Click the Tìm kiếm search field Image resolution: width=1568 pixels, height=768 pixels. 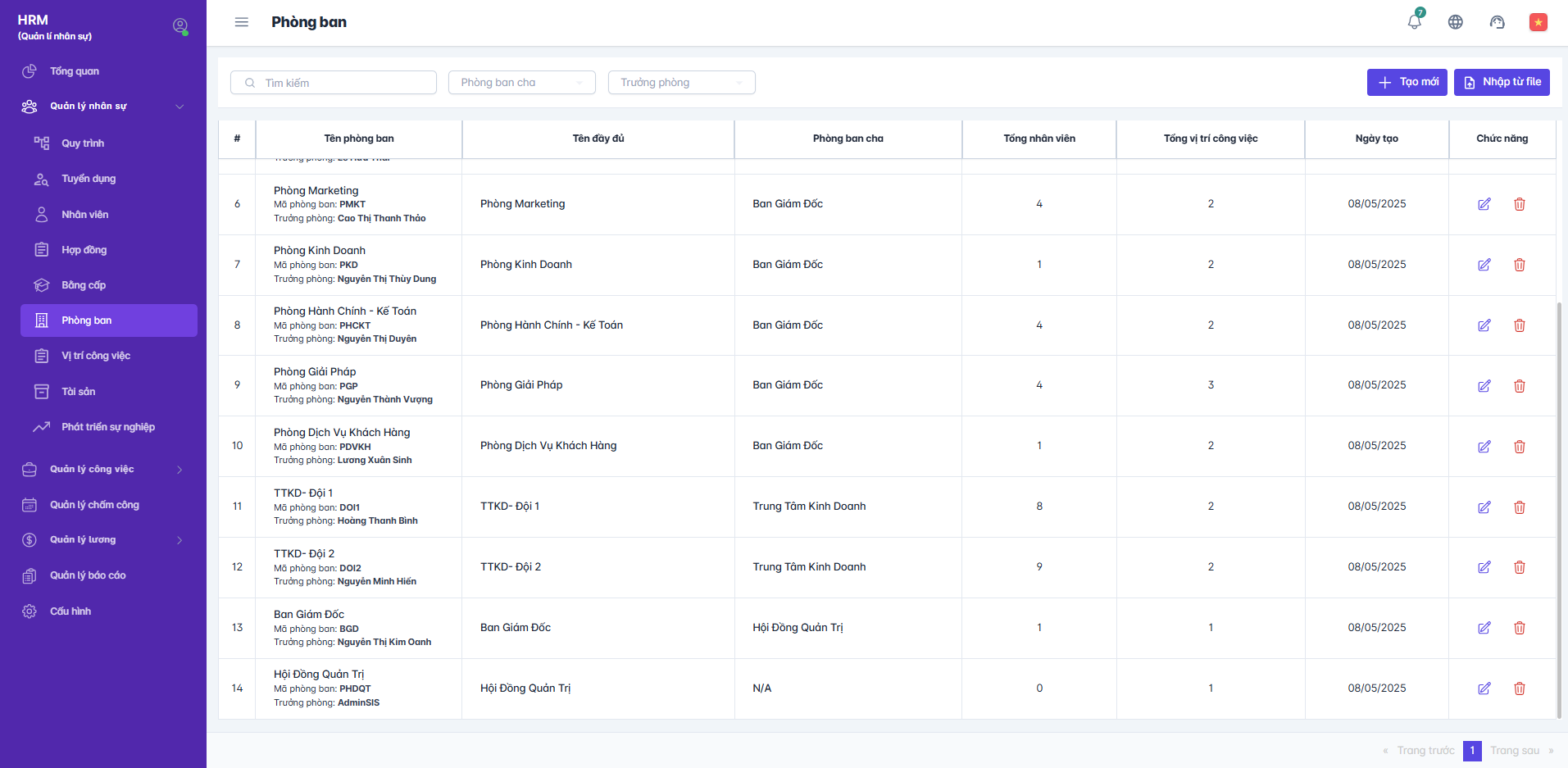pos(334,83)
